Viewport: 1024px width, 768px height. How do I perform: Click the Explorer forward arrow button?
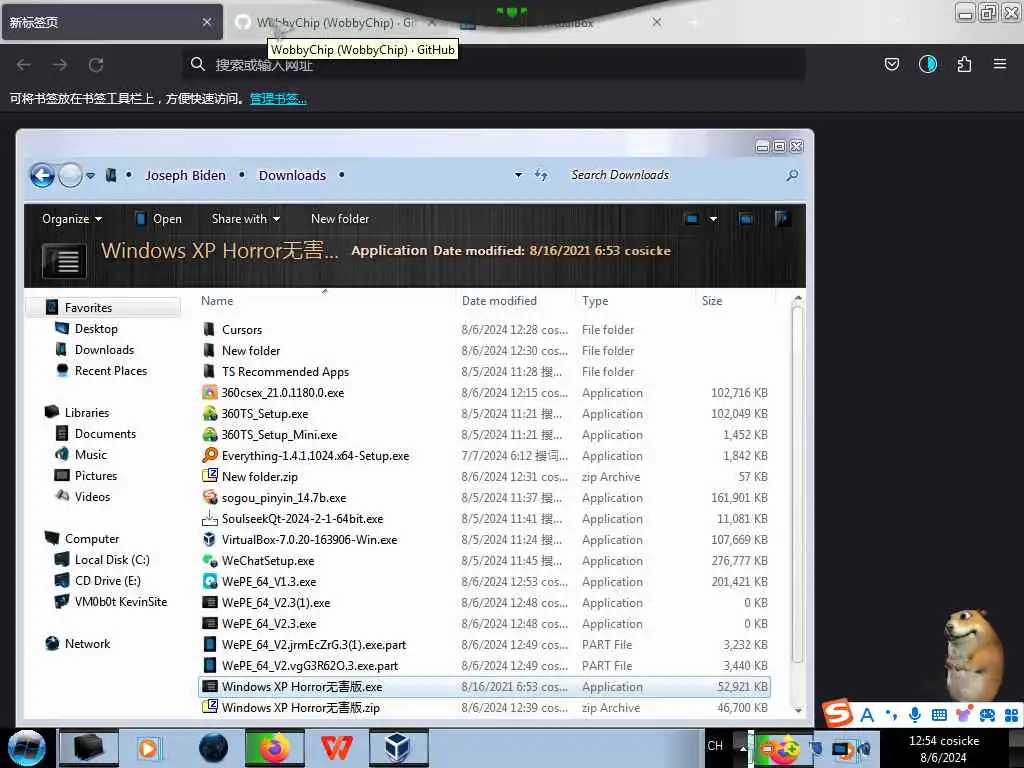click(71, 175)
